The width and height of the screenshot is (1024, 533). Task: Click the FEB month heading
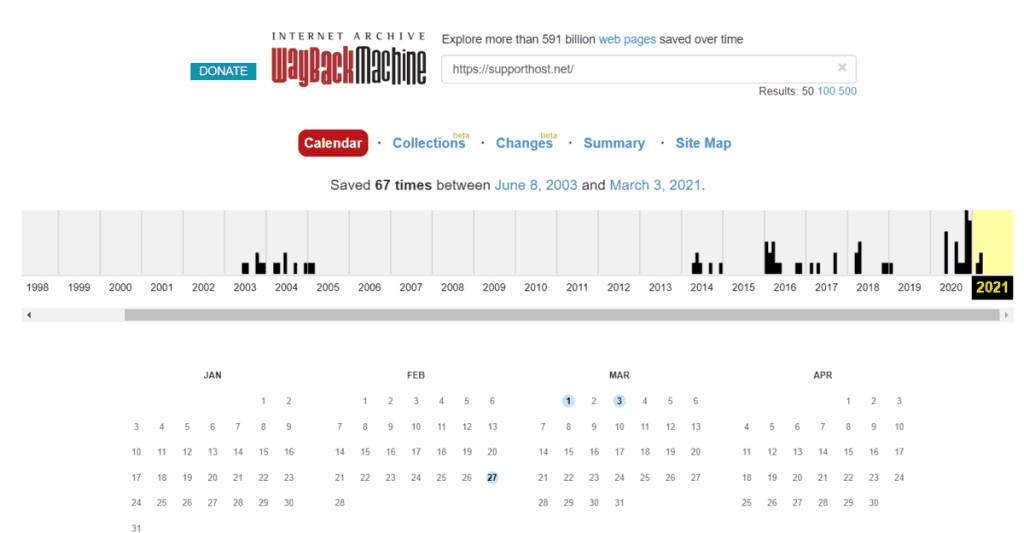point(415,375)
